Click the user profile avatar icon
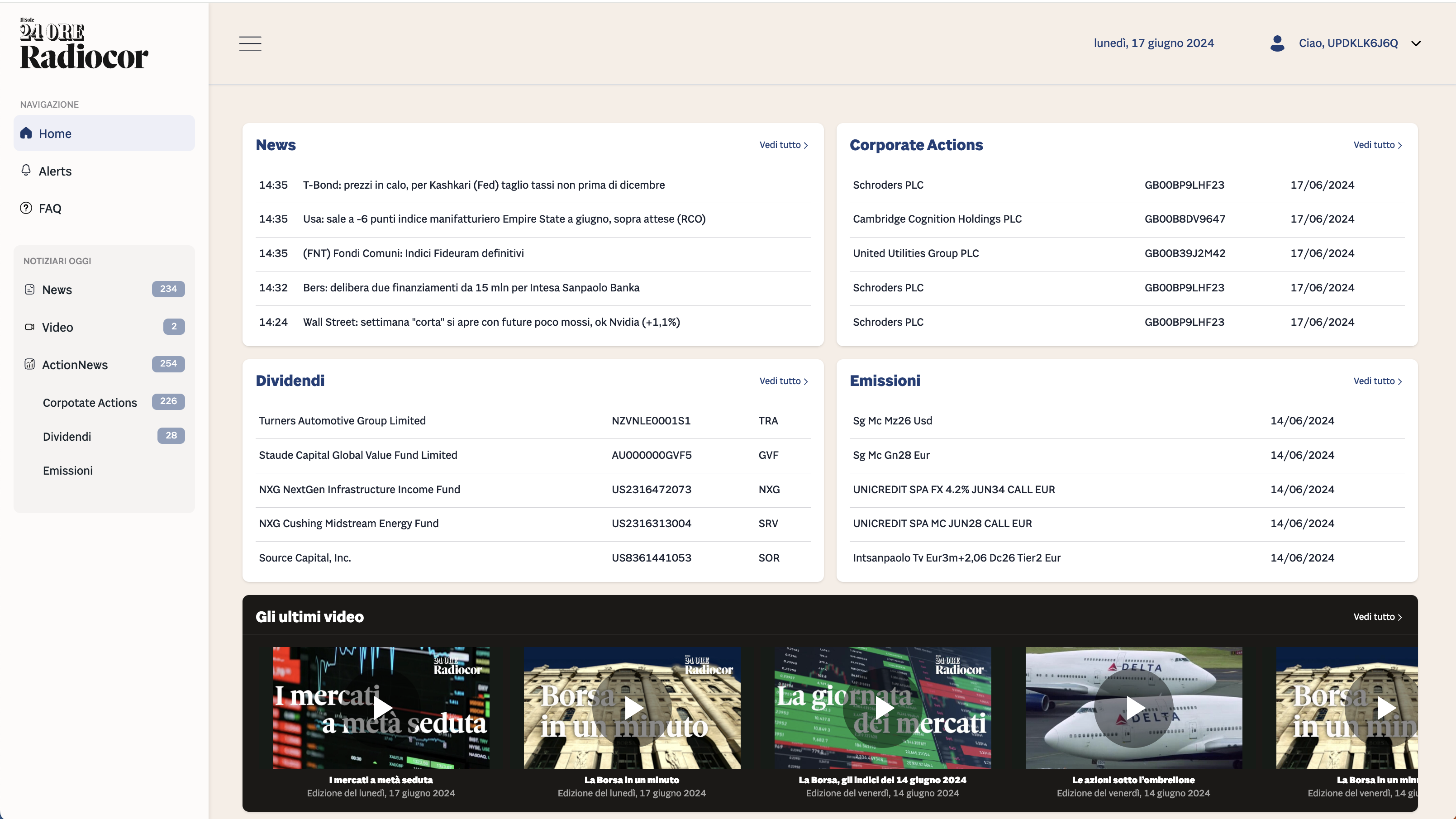 point(1277,43)
